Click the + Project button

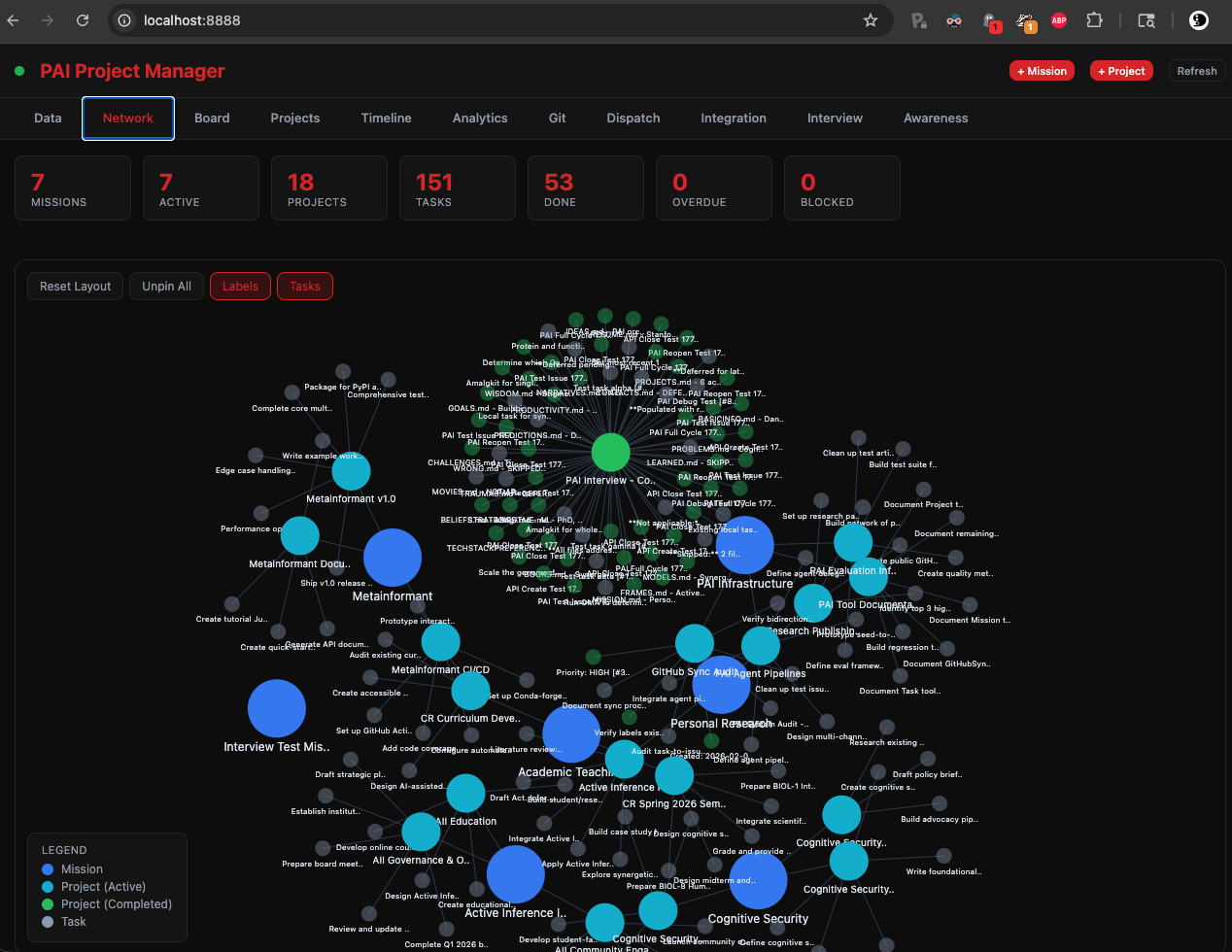pos(1121,71)
